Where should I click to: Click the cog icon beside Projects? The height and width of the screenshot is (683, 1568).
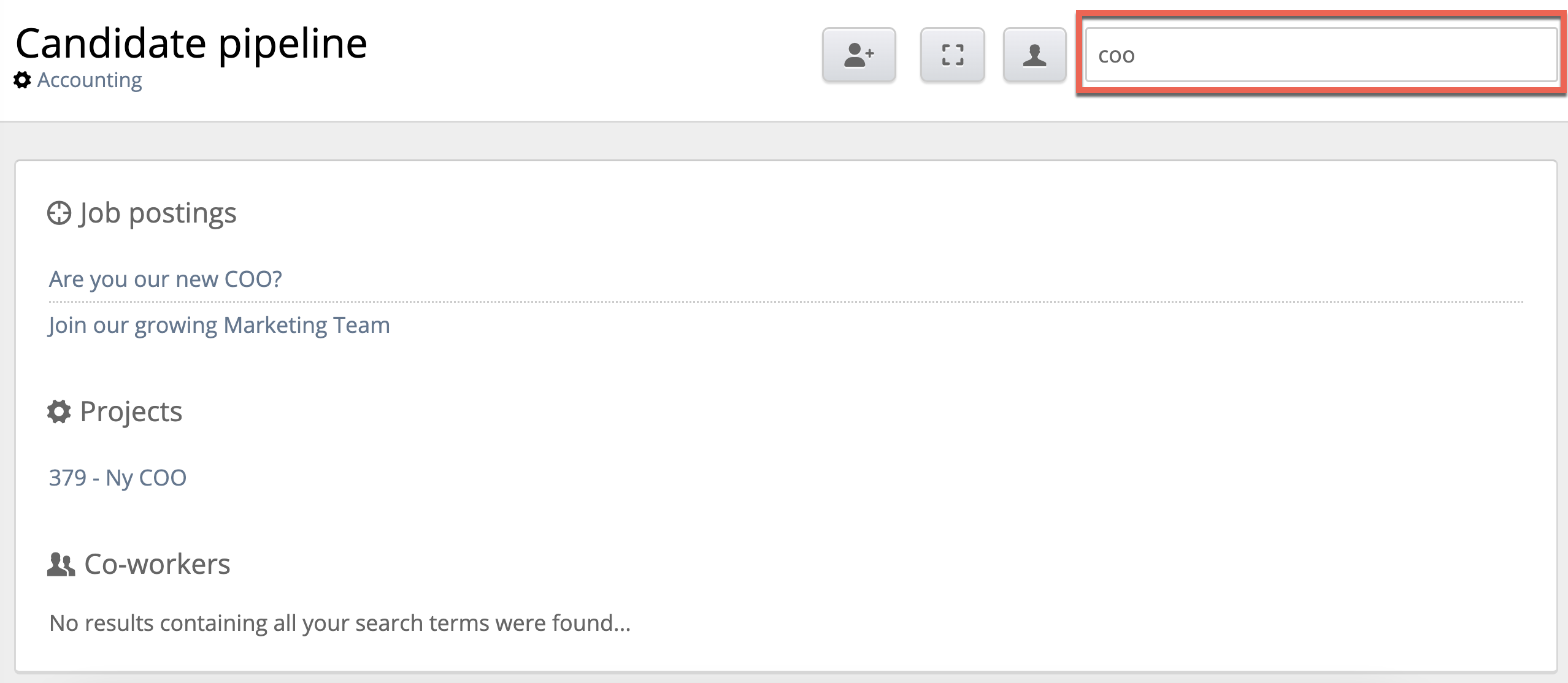click(x=59, y=411)
